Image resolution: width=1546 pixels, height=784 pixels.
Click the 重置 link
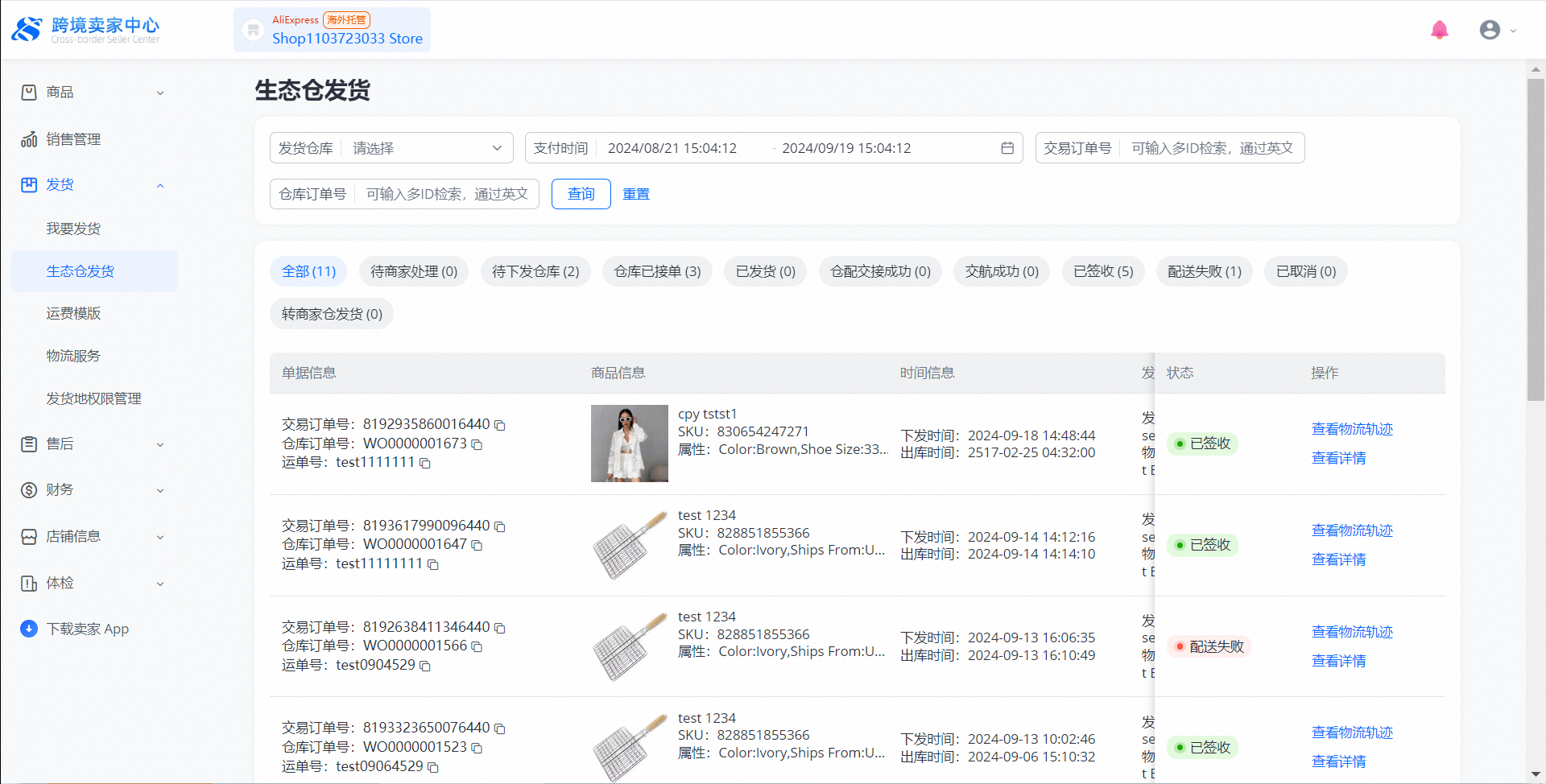coord(636,194)
